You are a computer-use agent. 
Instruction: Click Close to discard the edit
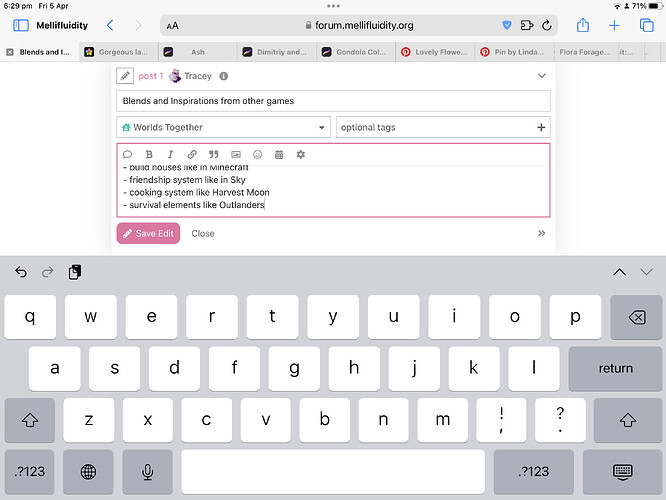click(x=203, y=233)
